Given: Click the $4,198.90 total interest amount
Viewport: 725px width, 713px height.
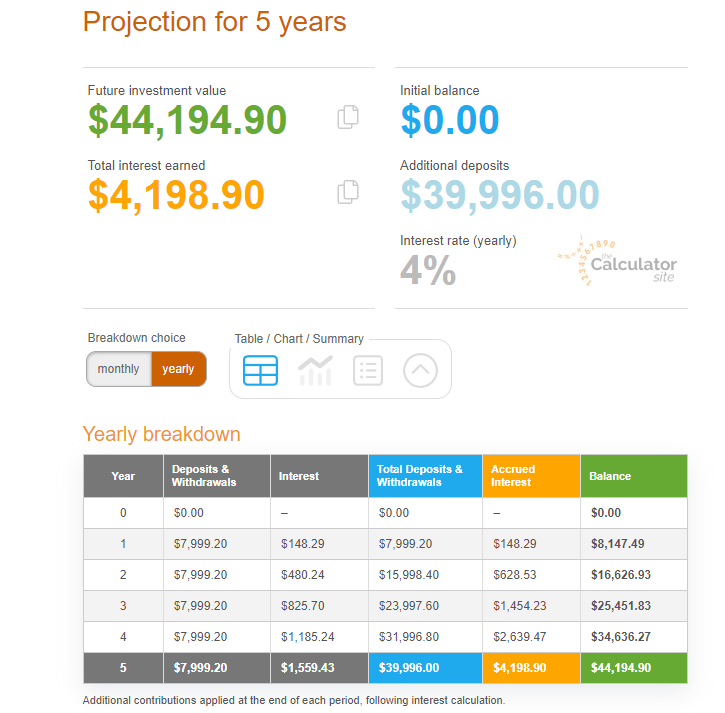Looking at the screenshot, I should pos(176,195).
